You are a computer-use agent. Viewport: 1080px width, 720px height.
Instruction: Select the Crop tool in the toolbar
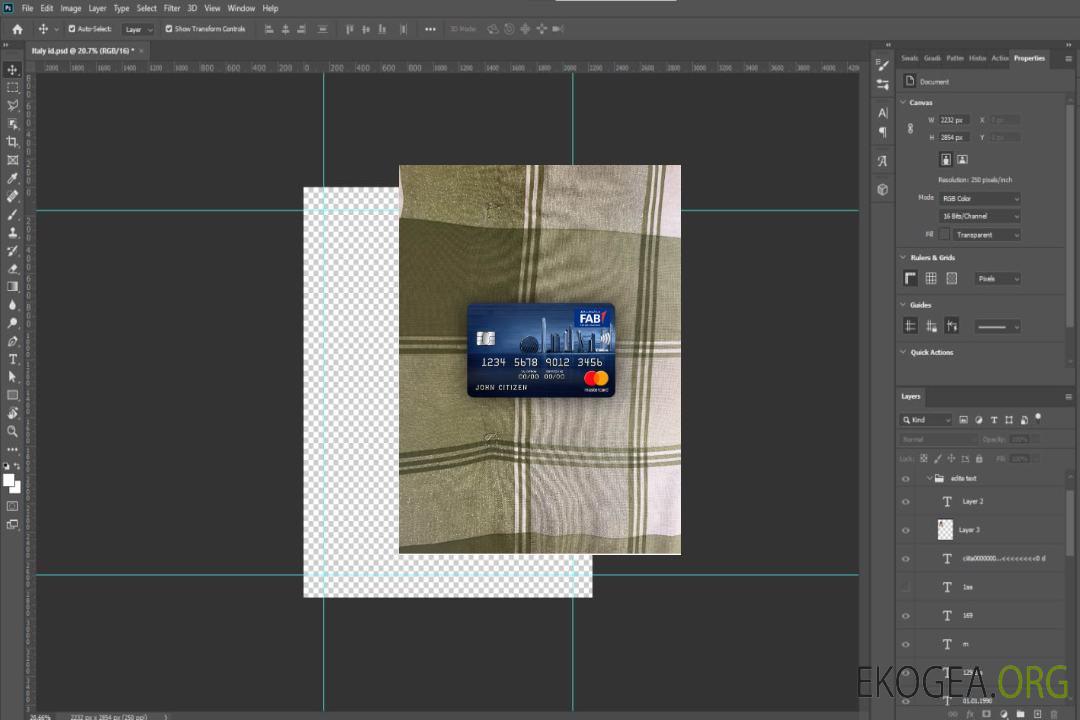tap(12, 142)
